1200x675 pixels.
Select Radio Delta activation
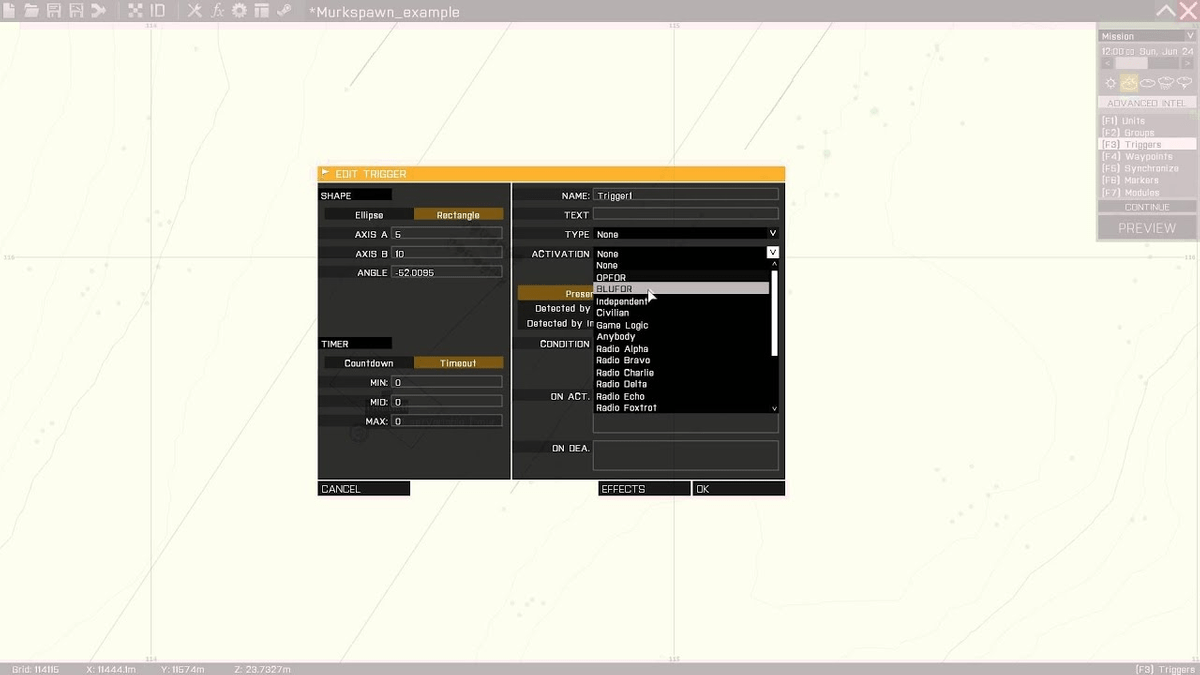point(682,384)
